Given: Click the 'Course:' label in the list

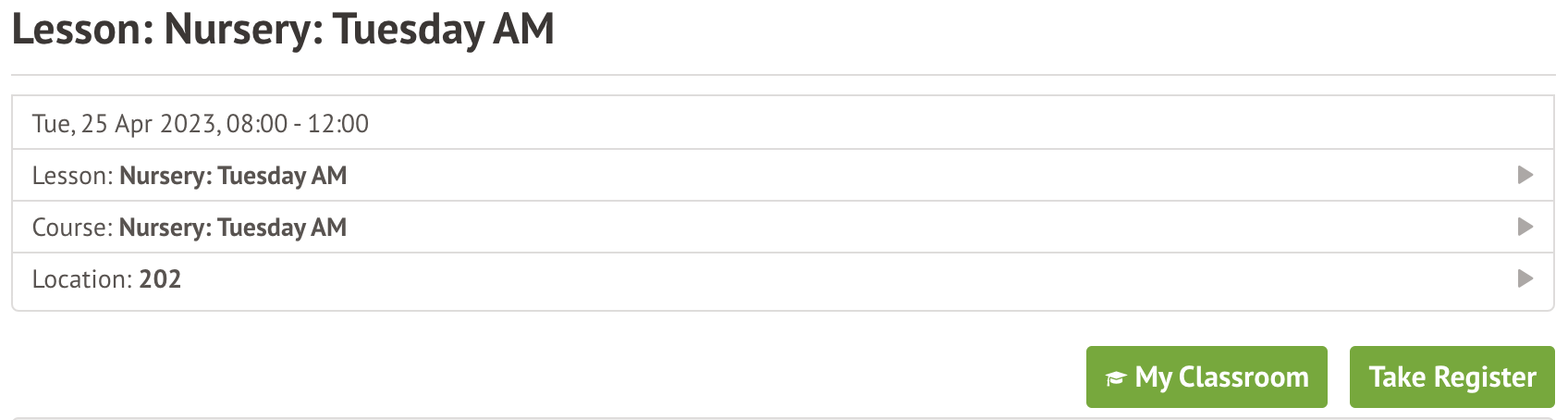Looking at the screenshot, I should coord(72,228).
